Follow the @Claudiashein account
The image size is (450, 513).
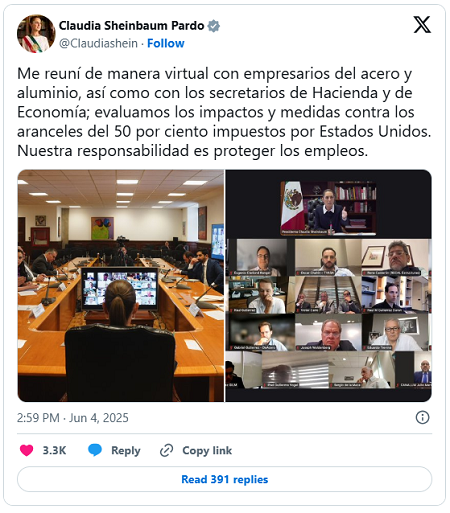(166, 43)
